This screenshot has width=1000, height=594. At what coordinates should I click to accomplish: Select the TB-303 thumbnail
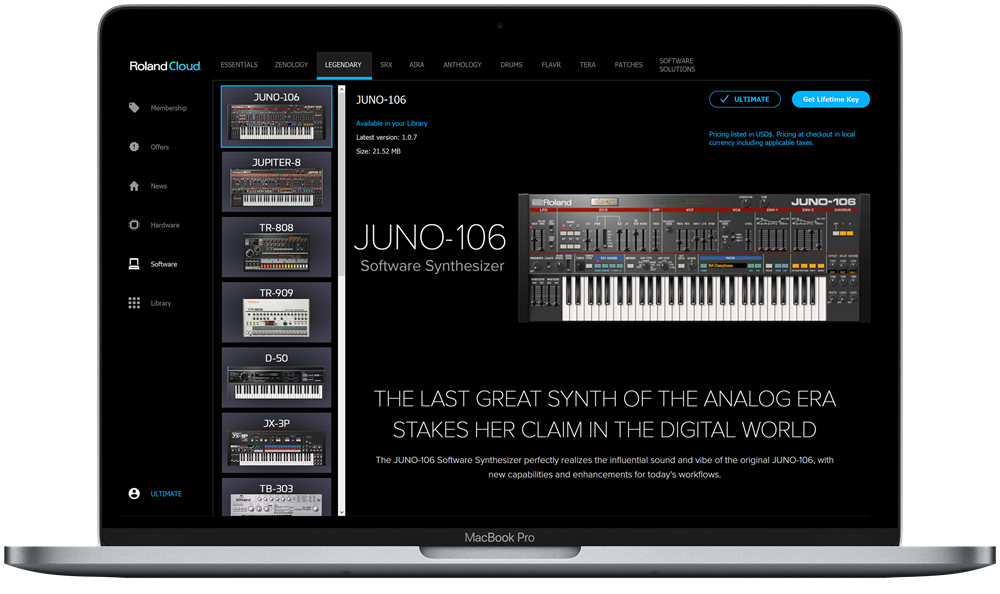[x=276, y=497]
